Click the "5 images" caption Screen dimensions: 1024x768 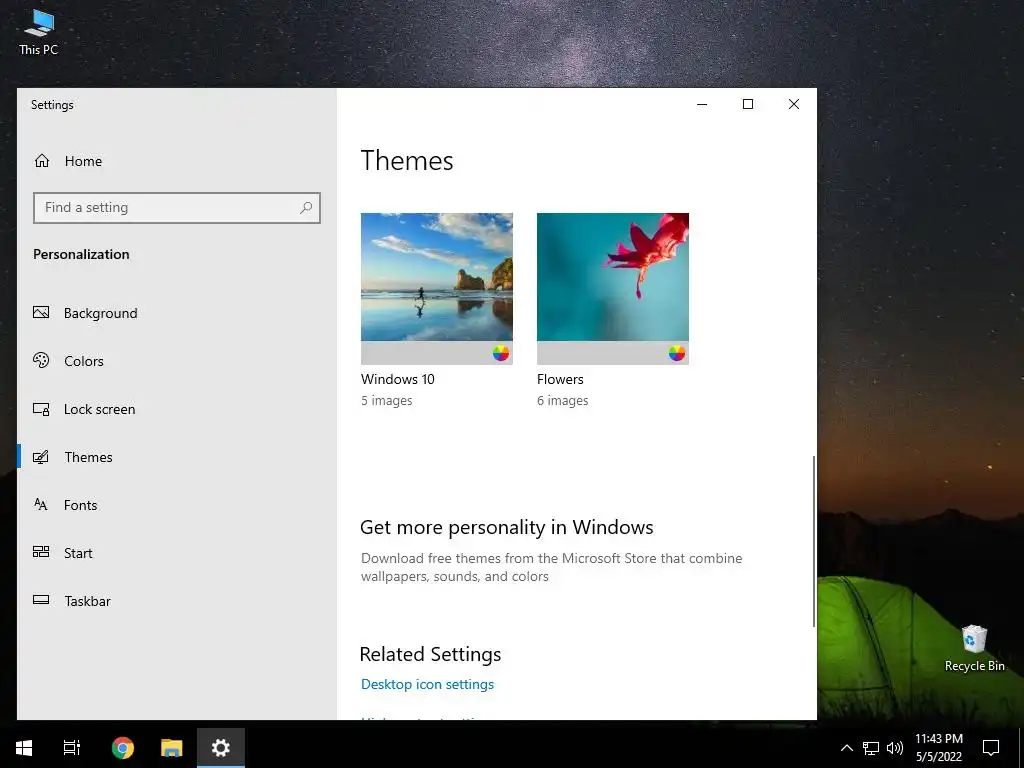point(386,400)
